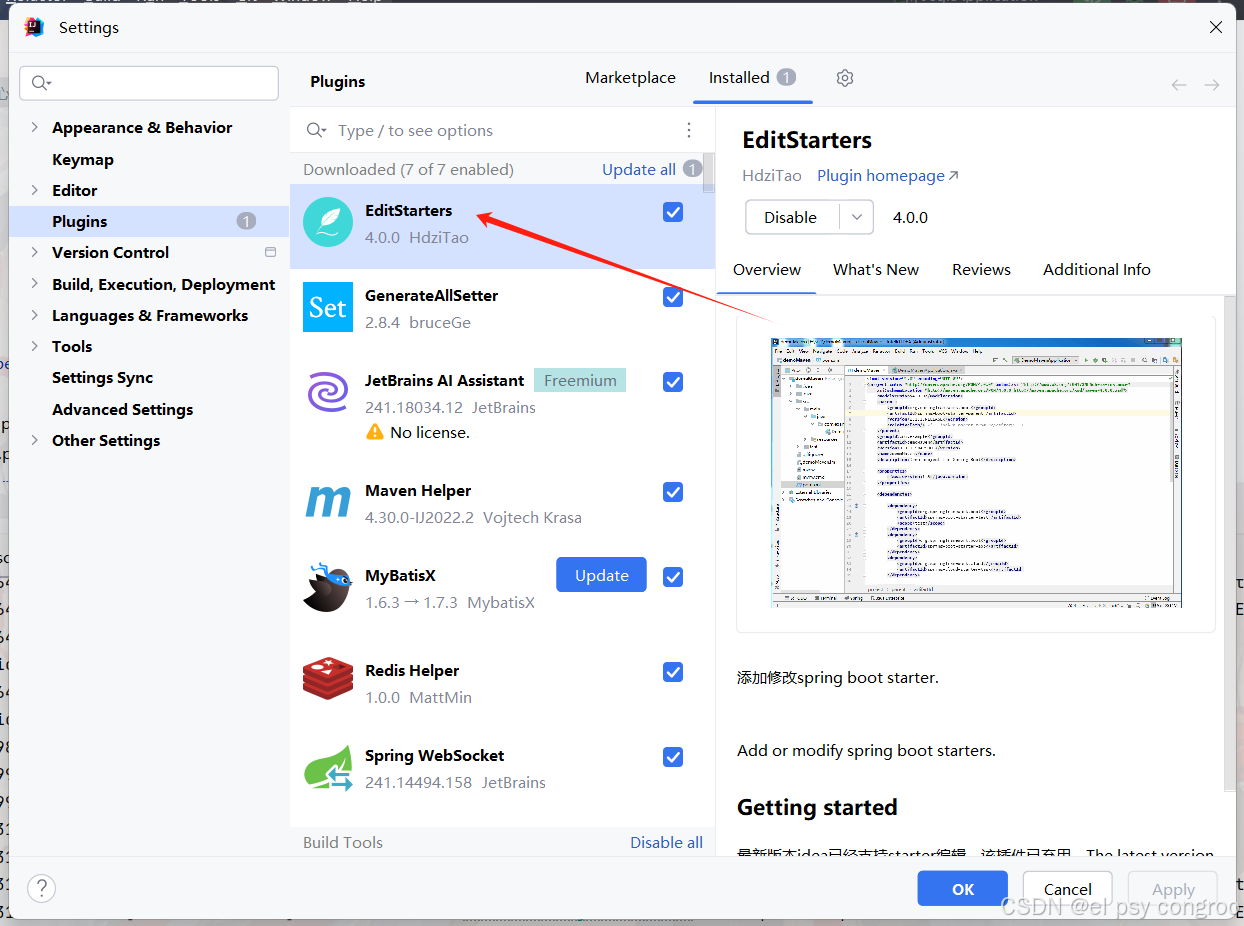Click the plugin list search magnifier icon
1244x926 pixels.
(x=316, y=130)
